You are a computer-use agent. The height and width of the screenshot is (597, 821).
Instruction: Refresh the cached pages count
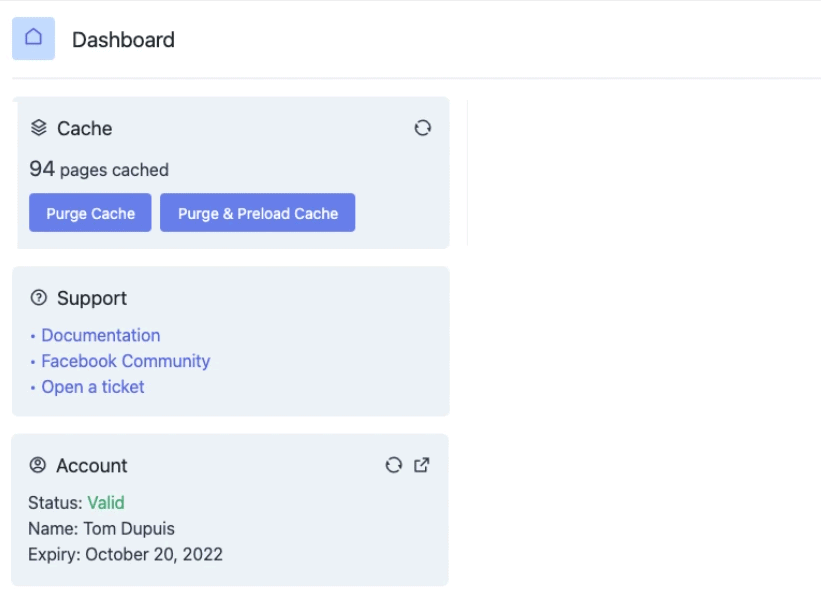[x=423, y=128]
